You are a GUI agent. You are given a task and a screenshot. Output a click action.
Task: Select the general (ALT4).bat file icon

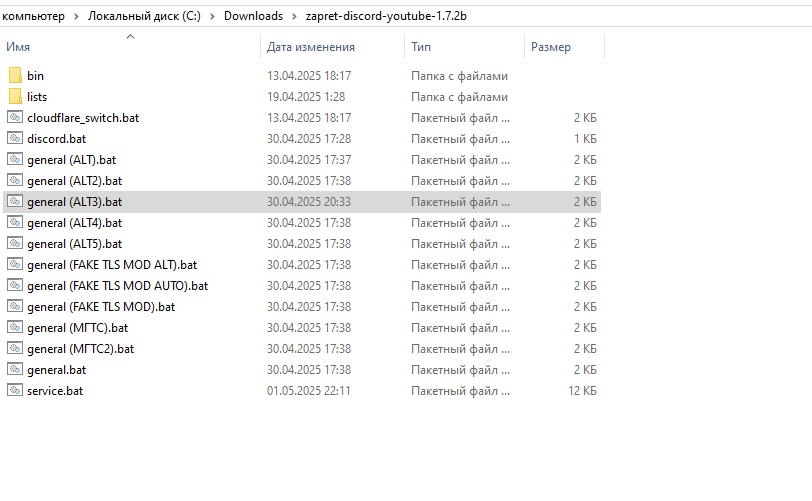coord(14,222)
